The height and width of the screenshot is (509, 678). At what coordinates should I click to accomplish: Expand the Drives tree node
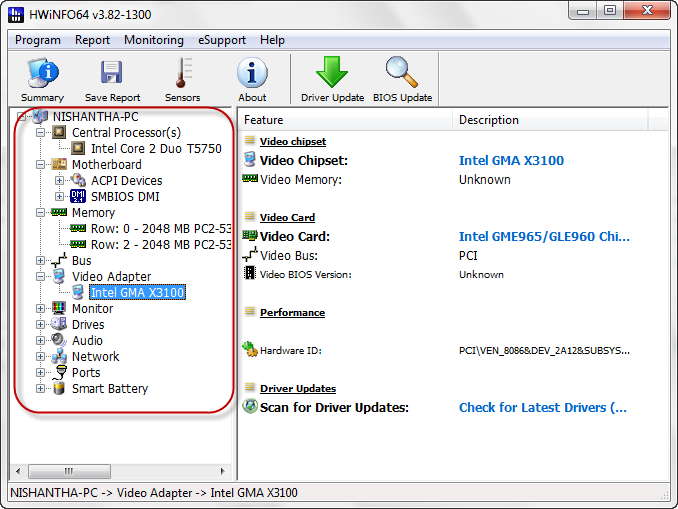click(x=40, y=324)
